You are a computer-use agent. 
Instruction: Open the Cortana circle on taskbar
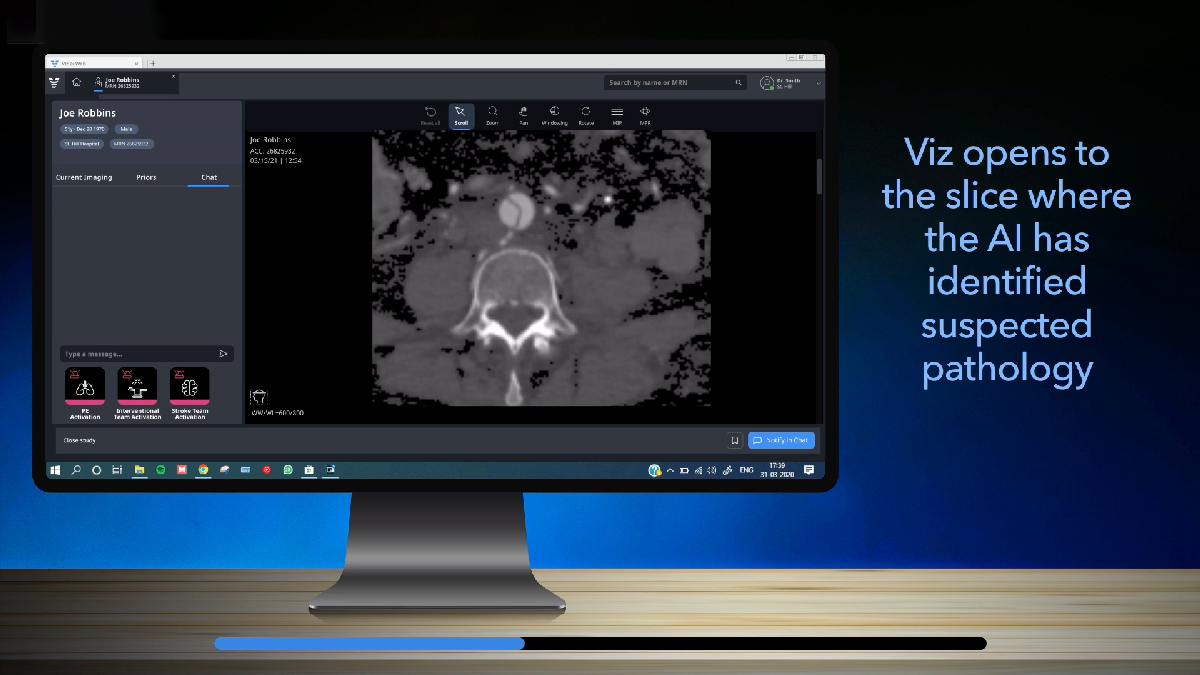pos(97,469)
